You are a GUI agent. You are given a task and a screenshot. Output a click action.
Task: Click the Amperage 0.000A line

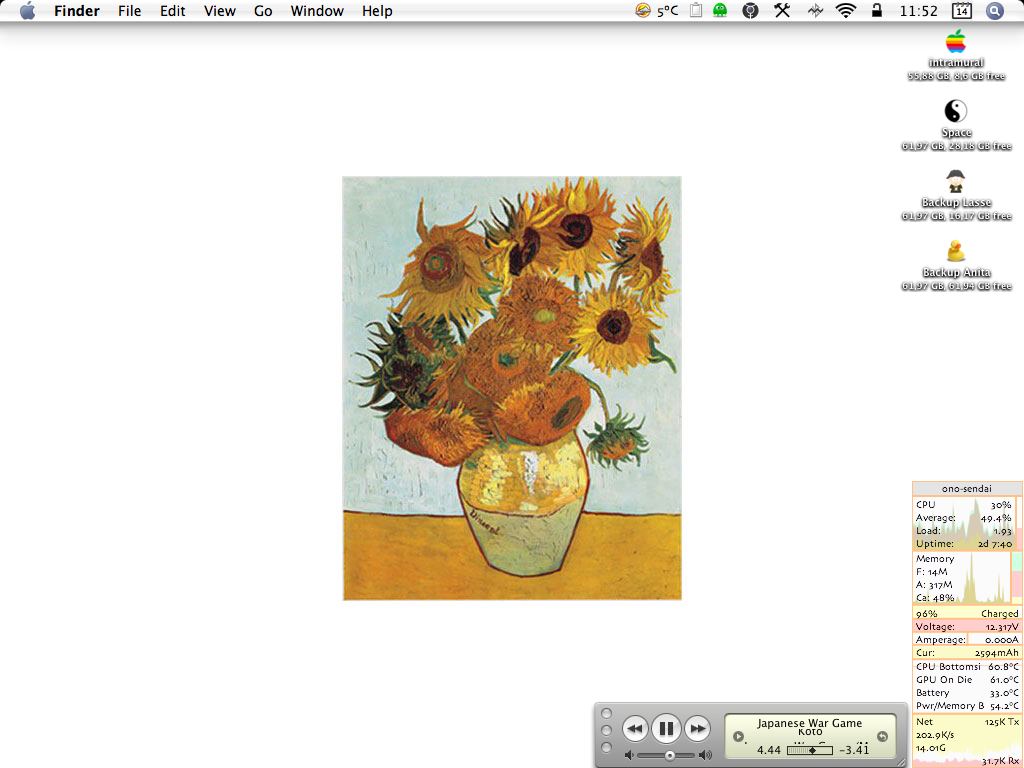(967, 640)
